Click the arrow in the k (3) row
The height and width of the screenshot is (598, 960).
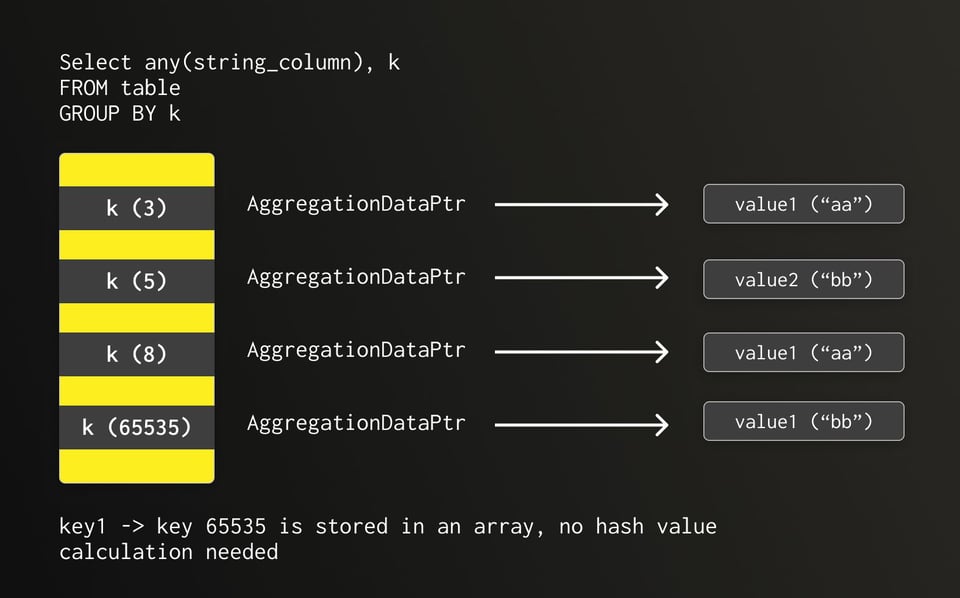click(581, 205)
